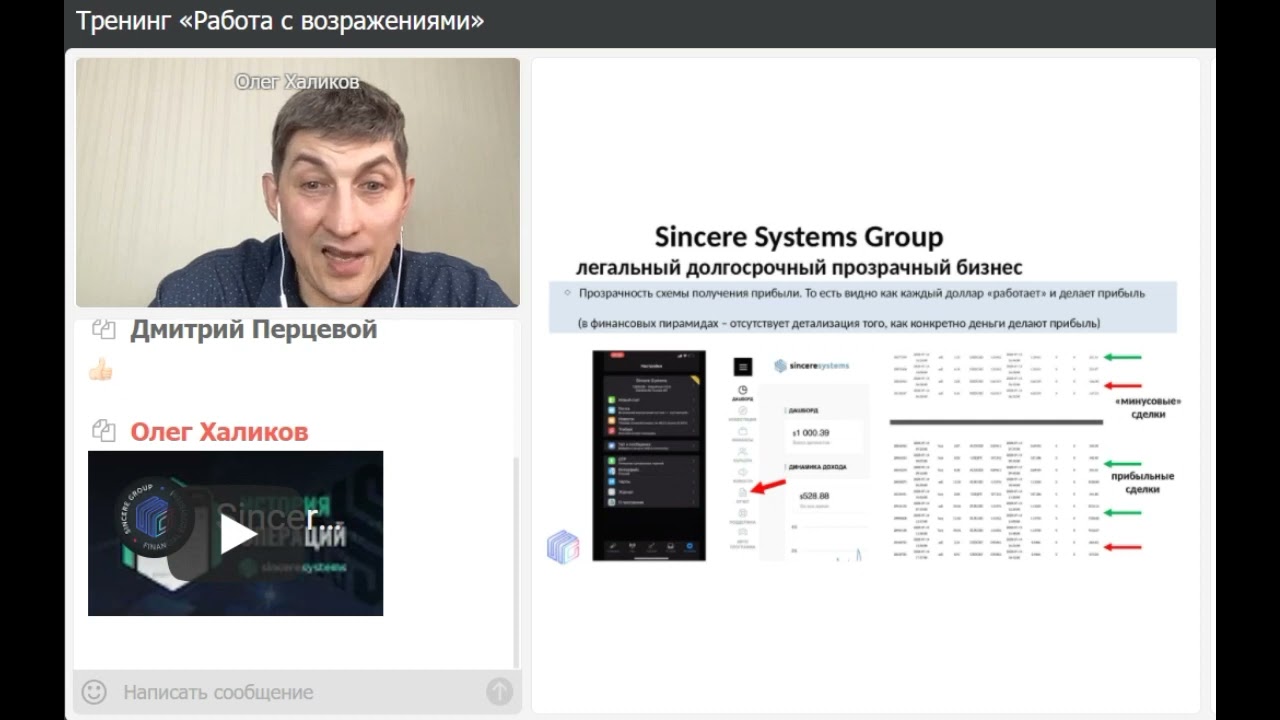Click Дмитрий Перцевой name in chat
Viewport: 1280px width, 720px height.
point(254,329)
